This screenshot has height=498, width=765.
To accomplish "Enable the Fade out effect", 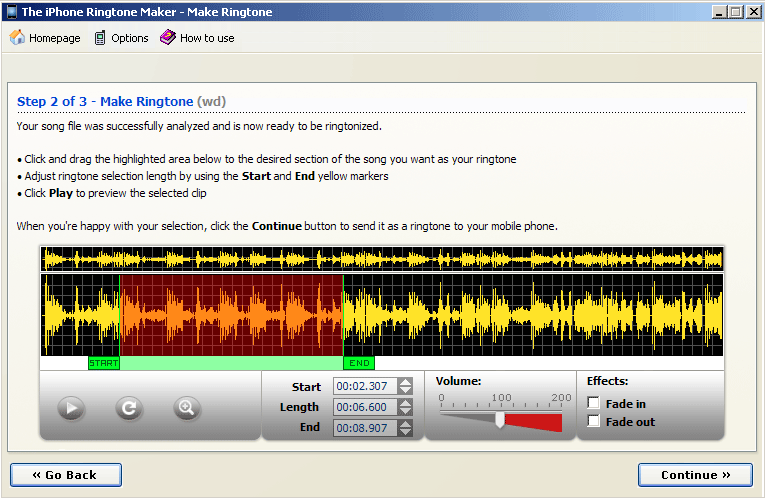I will pos(593,421).
